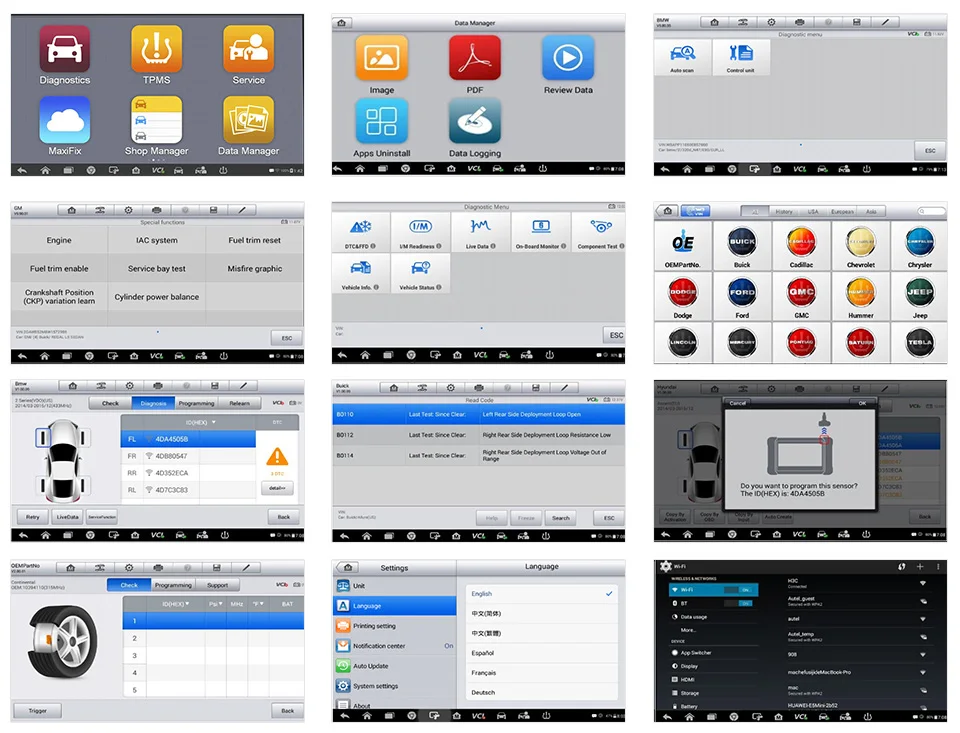Viewport: 960px width, 733px height.
Task: Open Review Data playback icon
Action: tap(568, 58)
